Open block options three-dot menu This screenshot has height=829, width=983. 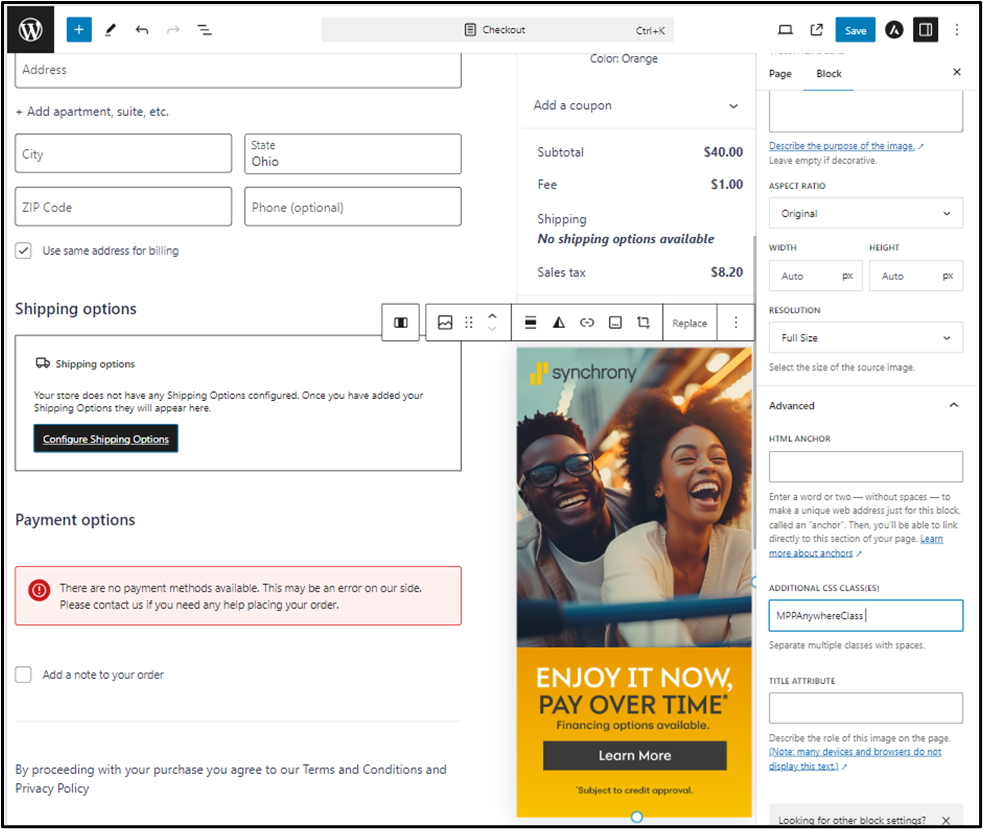point(736,323)
